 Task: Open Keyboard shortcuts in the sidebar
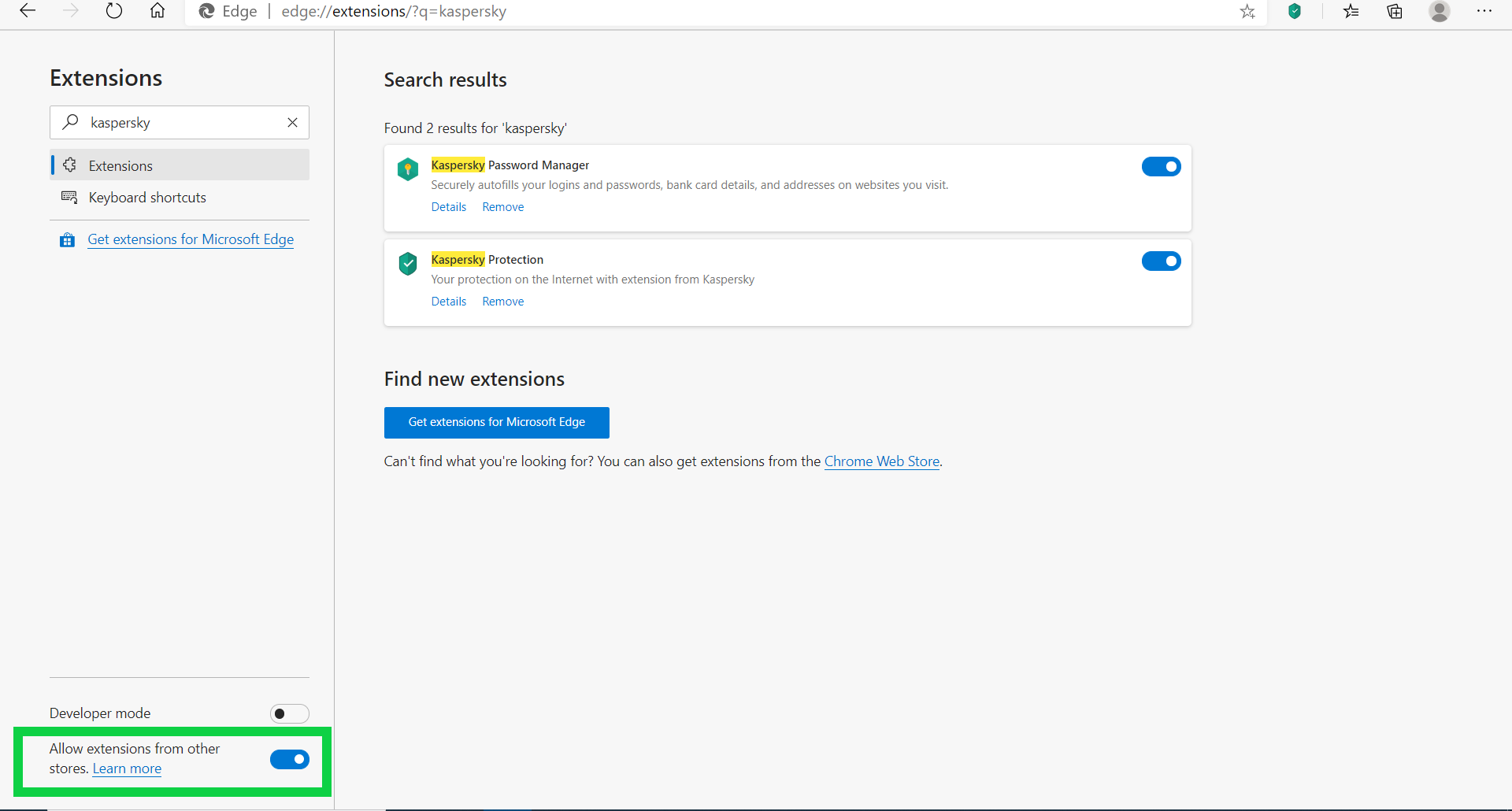[x=147, y=198]
